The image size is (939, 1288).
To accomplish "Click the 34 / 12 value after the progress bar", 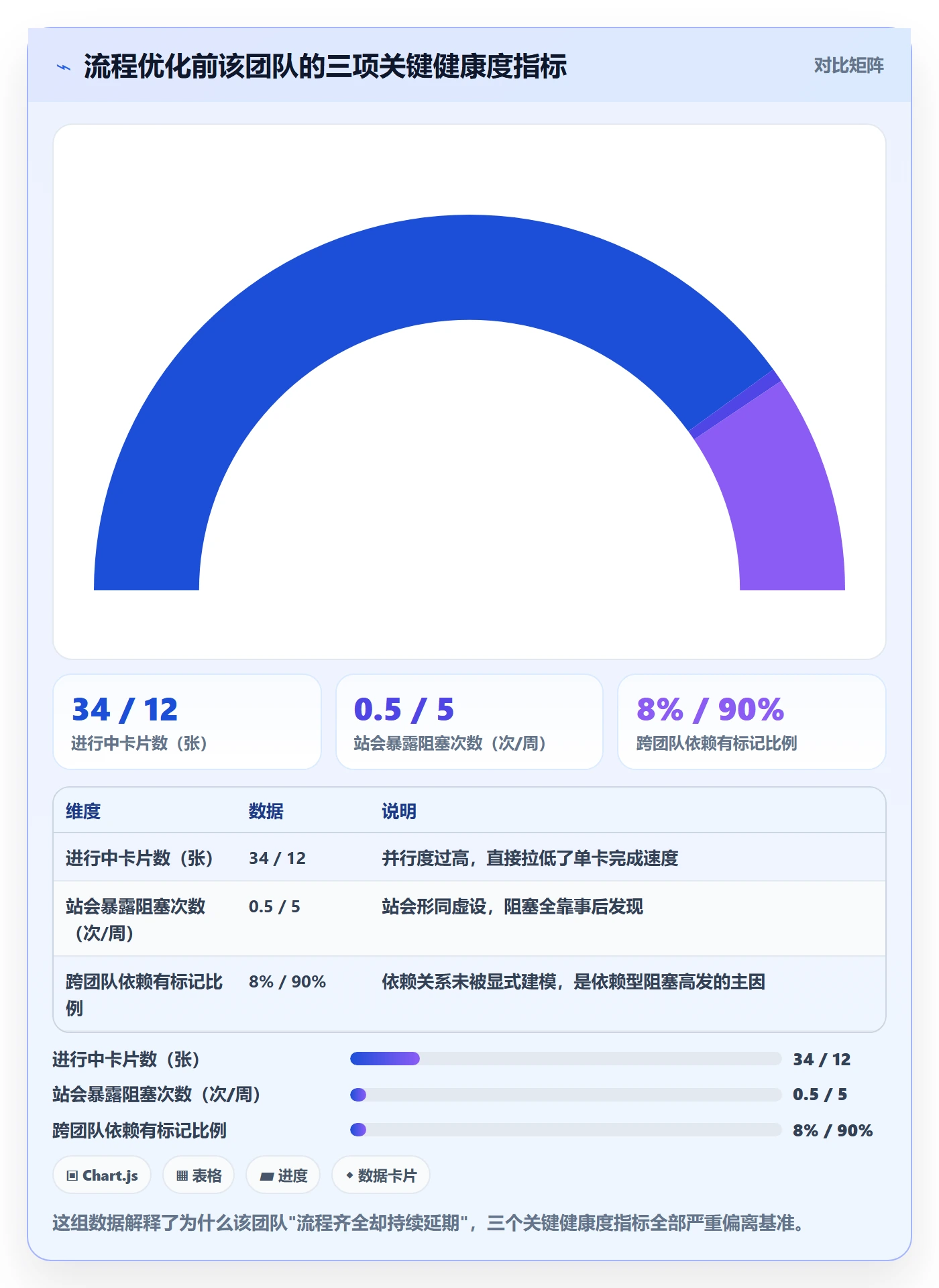I will tap(822, 1059).
